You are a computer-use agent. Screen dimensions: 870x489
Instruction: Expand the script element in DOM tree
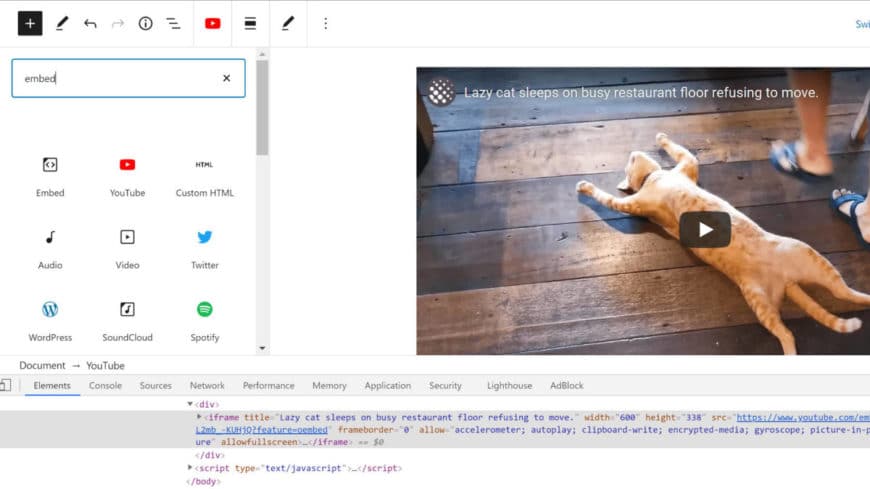(x=190, y=468)
